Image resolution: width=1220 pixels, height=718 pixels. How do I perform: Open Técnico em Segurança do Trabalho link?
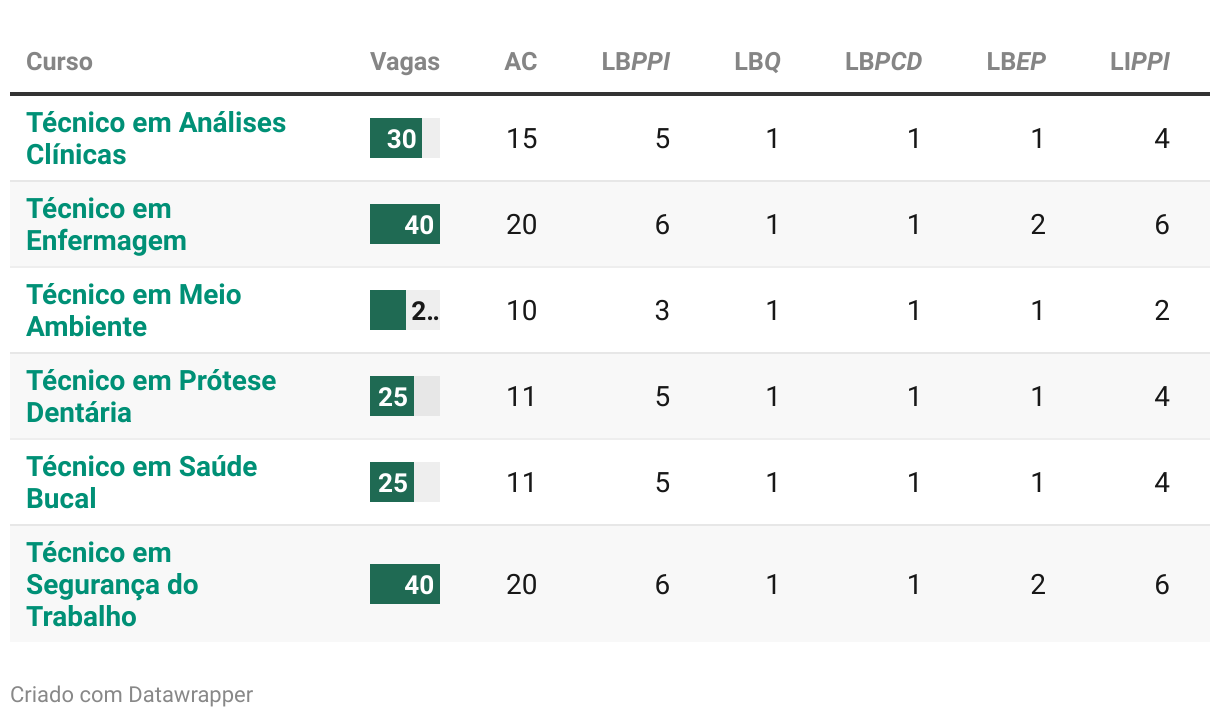pyautogui.click(x=112, y=584)
